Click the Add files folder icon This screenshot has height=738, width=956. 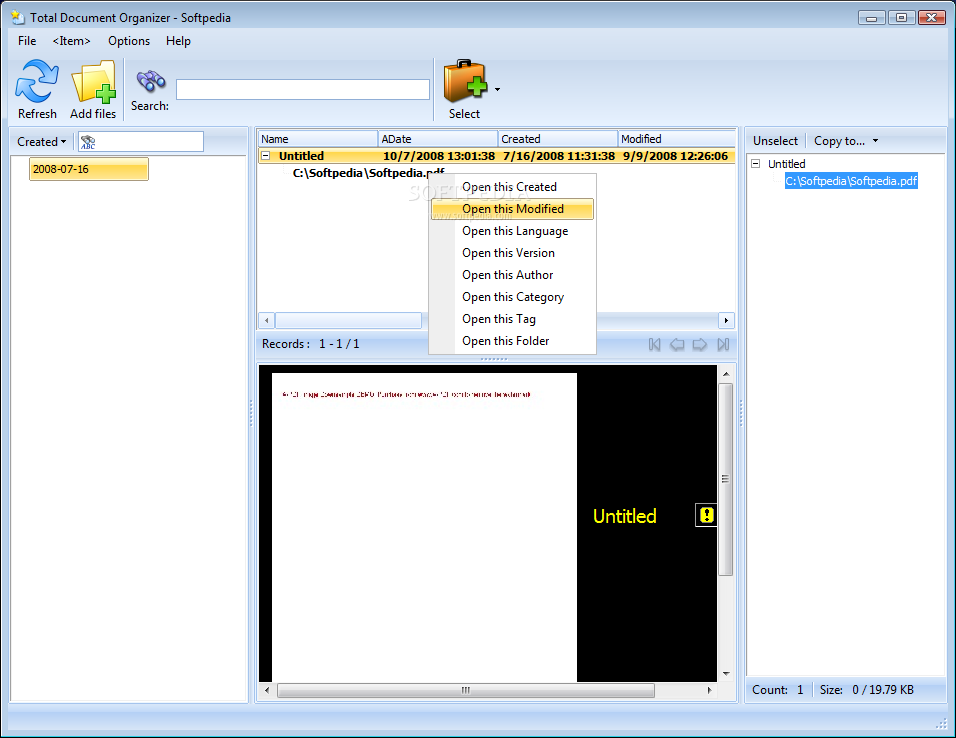tap(93, 82)
